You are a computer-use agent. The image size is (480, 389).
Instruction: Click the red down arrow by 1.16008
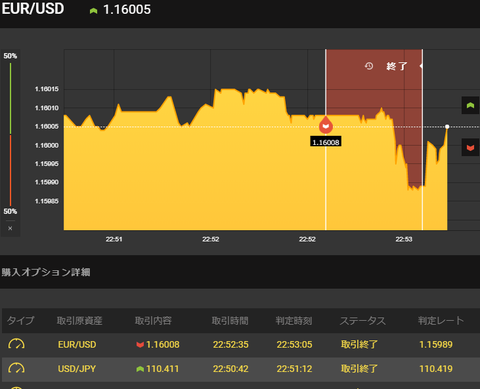140,345
